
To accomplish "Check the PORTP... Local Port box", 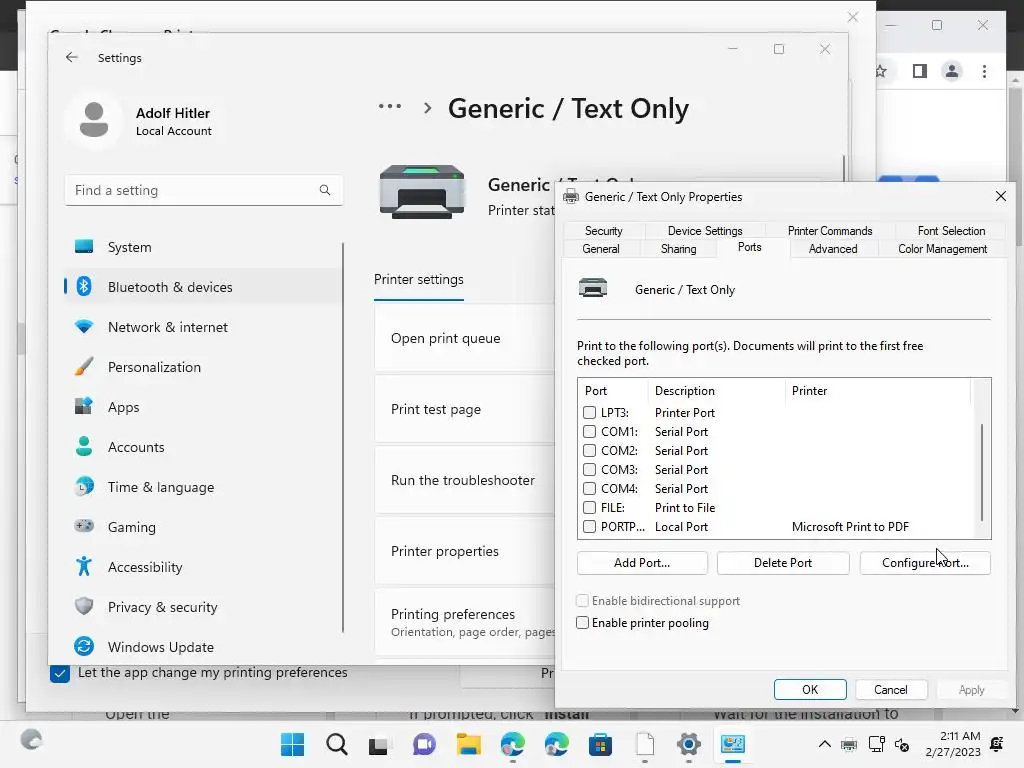I will [x=589, y=526].
